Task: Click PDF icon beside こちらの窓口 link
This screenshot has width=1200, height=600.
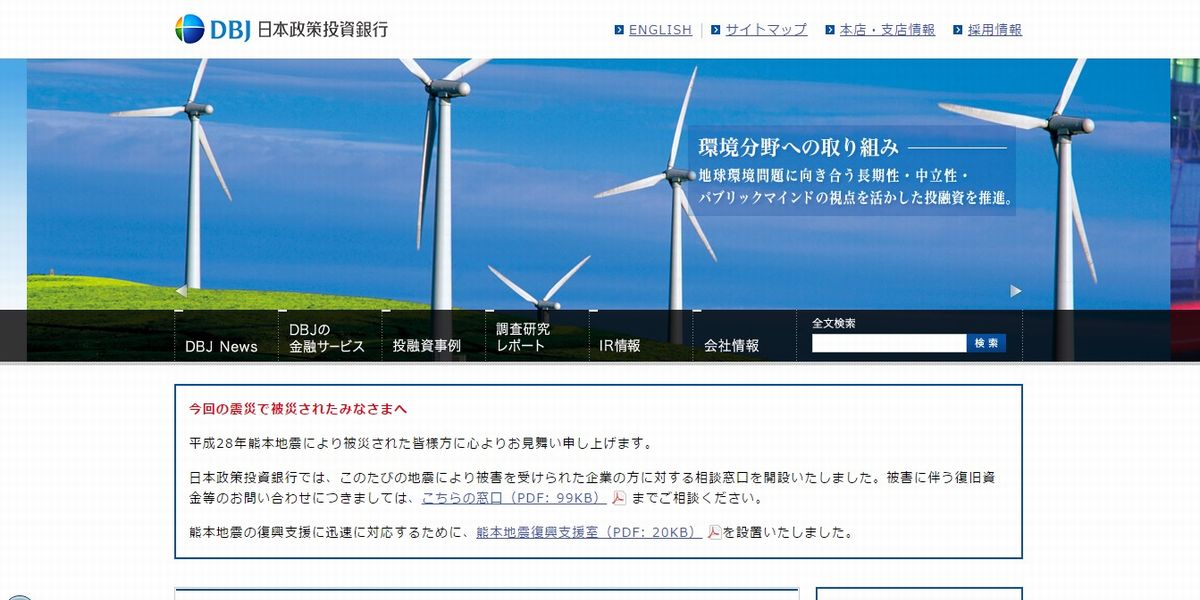Action: click(x=619, y=498)
